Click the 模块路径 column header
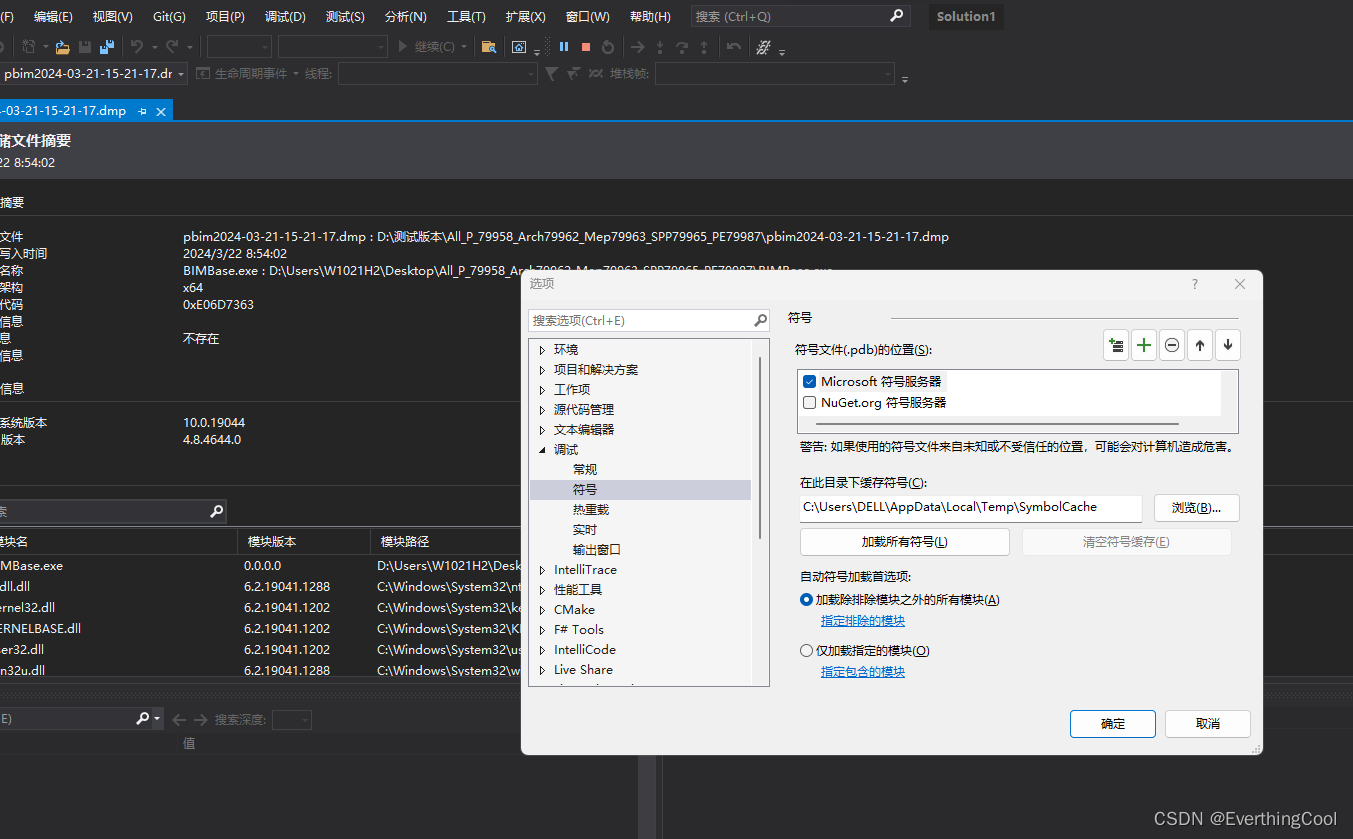Viewport: 1353px width, 839px height. tap(405, 542)
